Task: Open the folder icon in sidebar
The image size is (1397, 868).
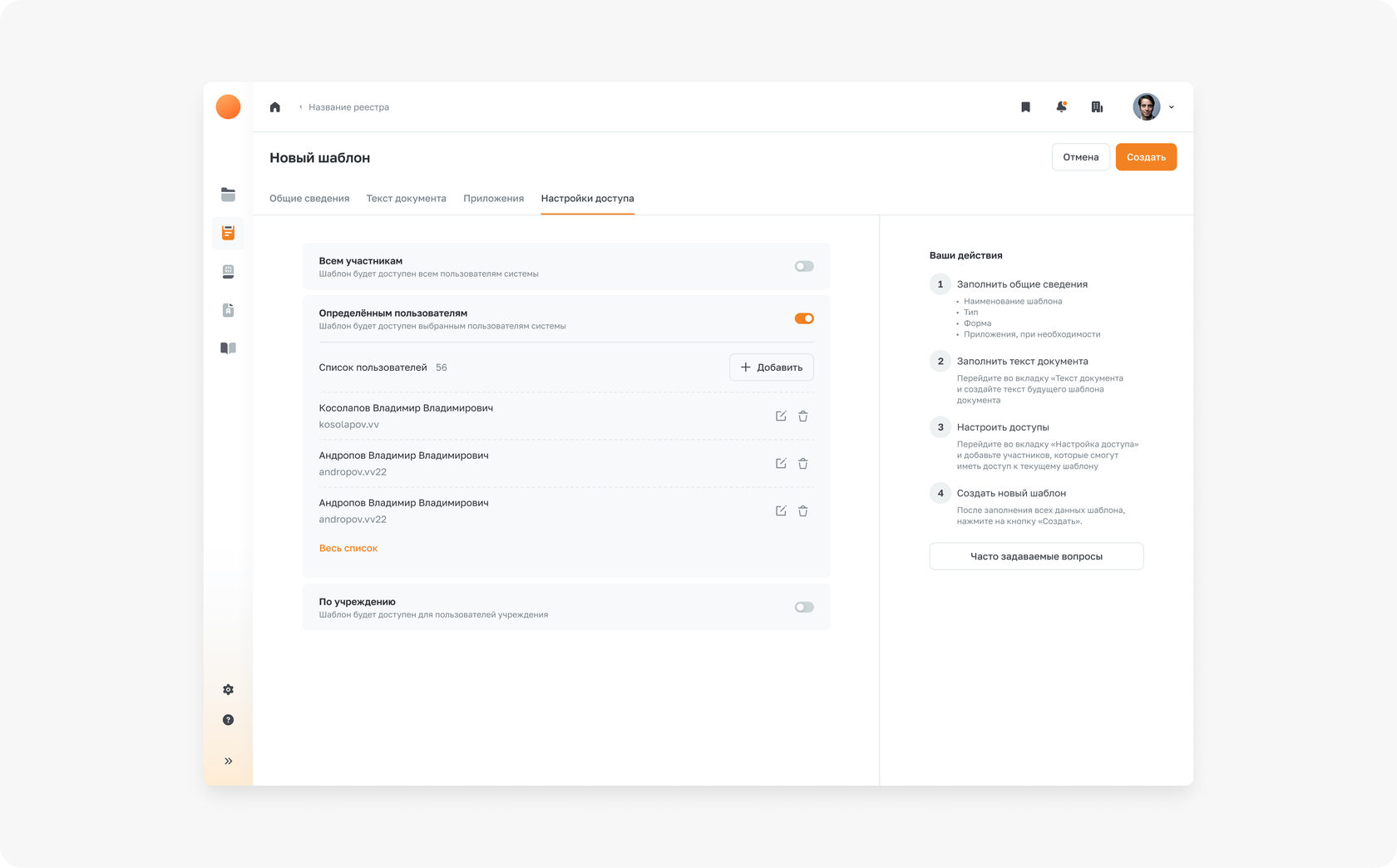Action: 228,195
